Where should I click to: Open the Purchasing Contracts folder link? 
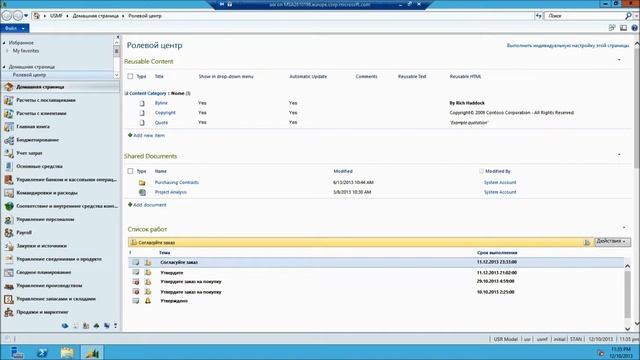point(177,182)
